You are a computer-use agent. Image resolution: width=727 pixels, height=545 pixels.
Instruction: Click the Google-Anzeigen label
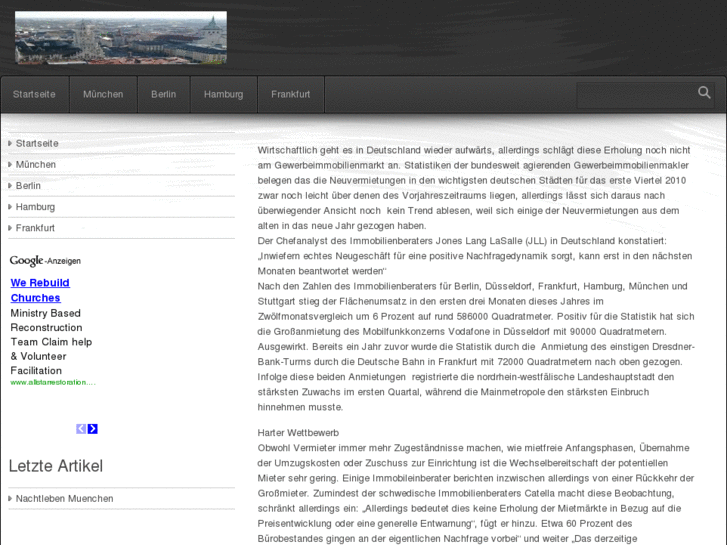45,261
